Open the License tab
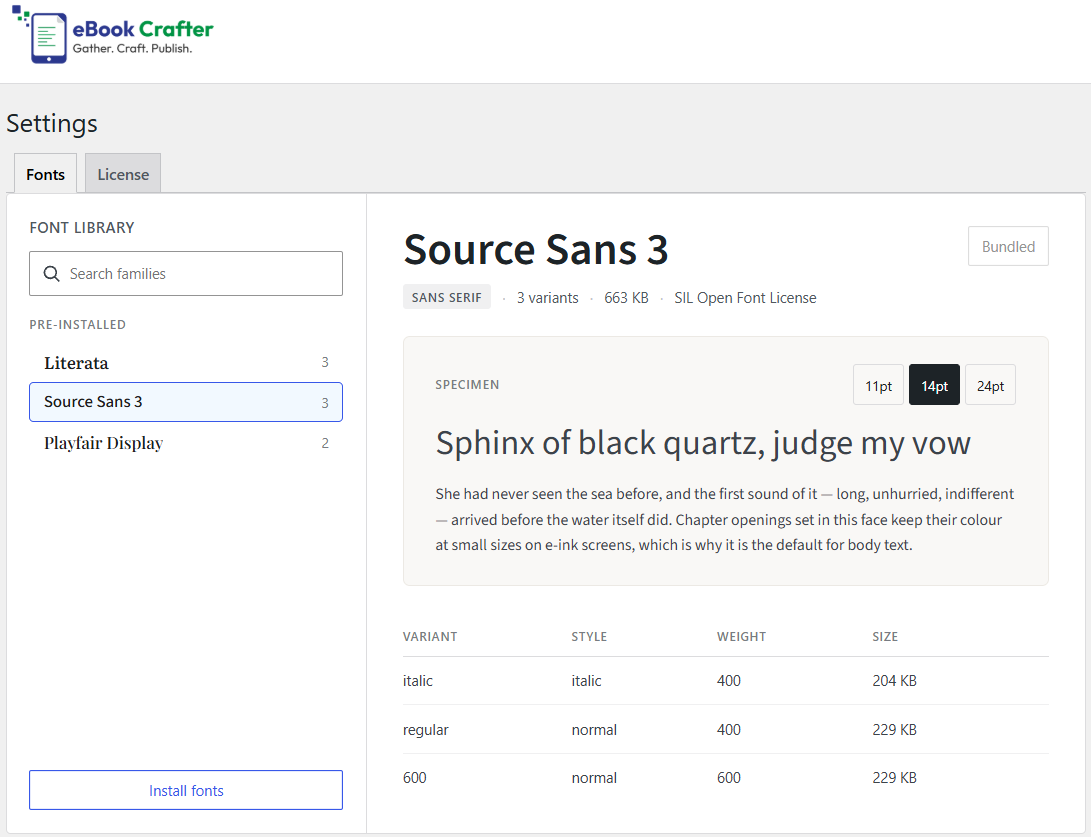Image resolution: width=1091 pixels, height=837 pixels. pyautogui.click(x=123, y=174)
